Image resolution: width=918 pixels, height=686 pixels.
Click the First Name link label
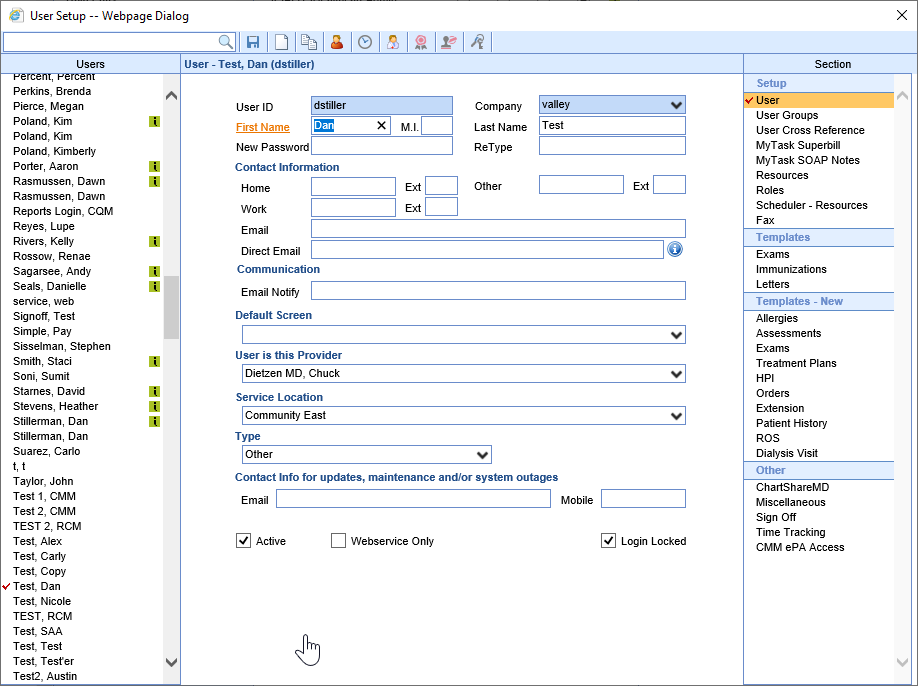(262, 127)
